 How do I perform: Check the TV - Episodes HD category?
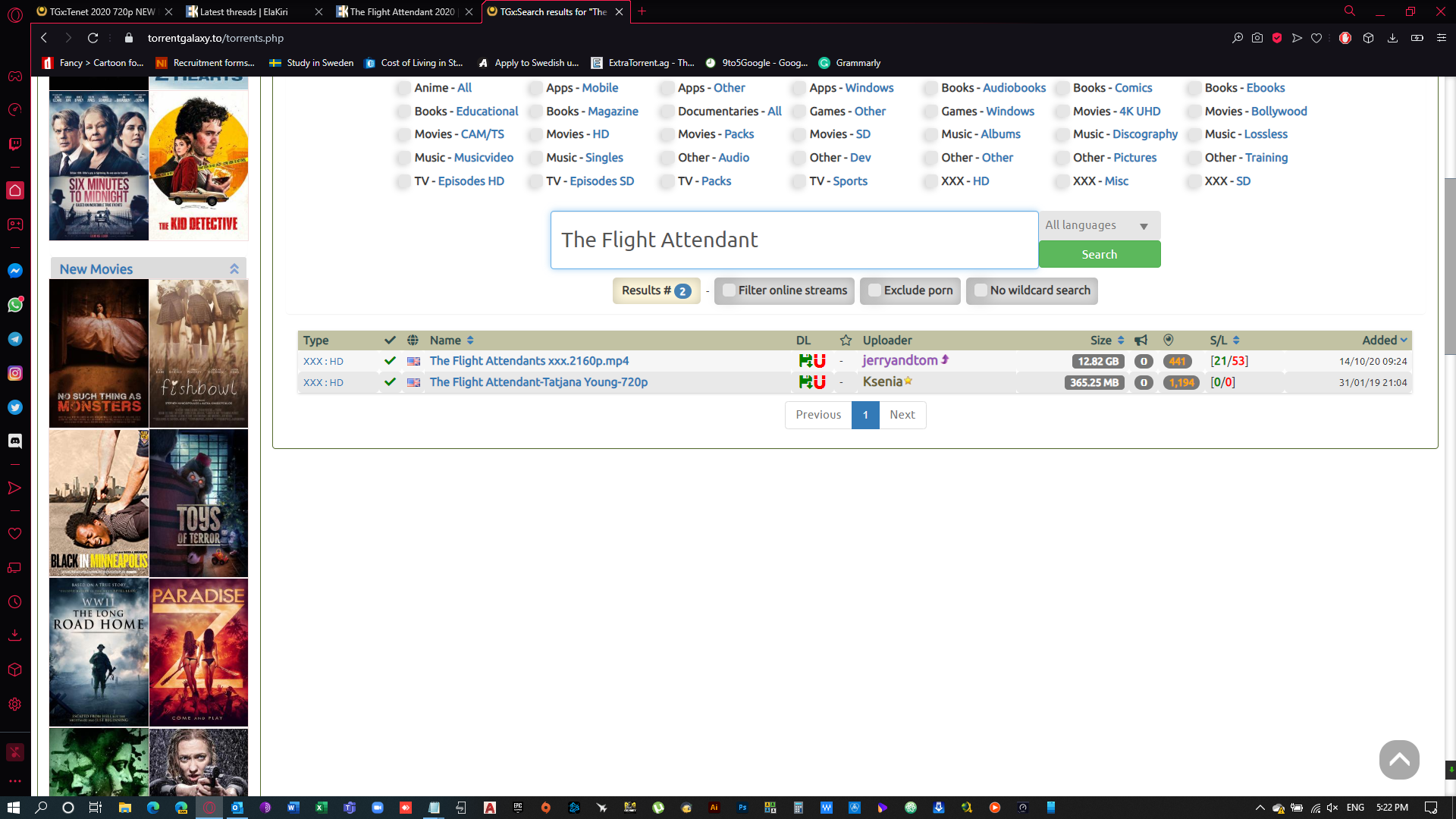click(403, 181)
